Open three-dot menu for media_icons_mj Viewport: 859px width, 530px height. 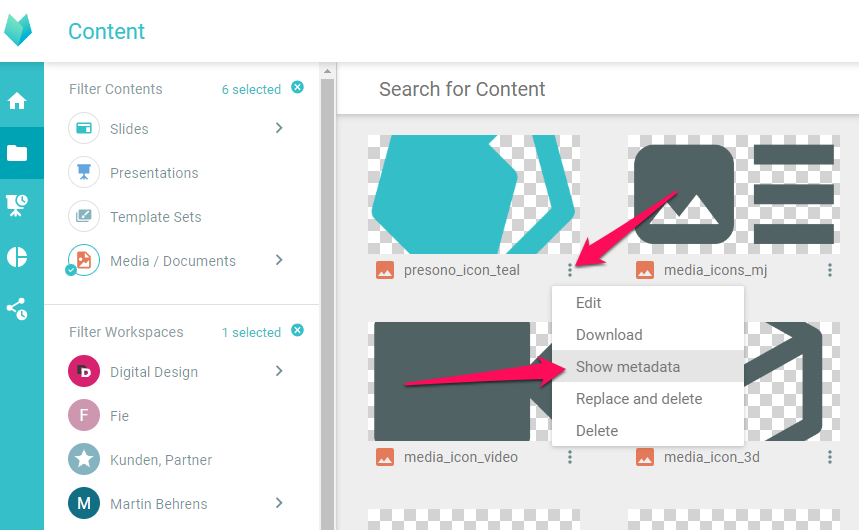click(830, 270)
